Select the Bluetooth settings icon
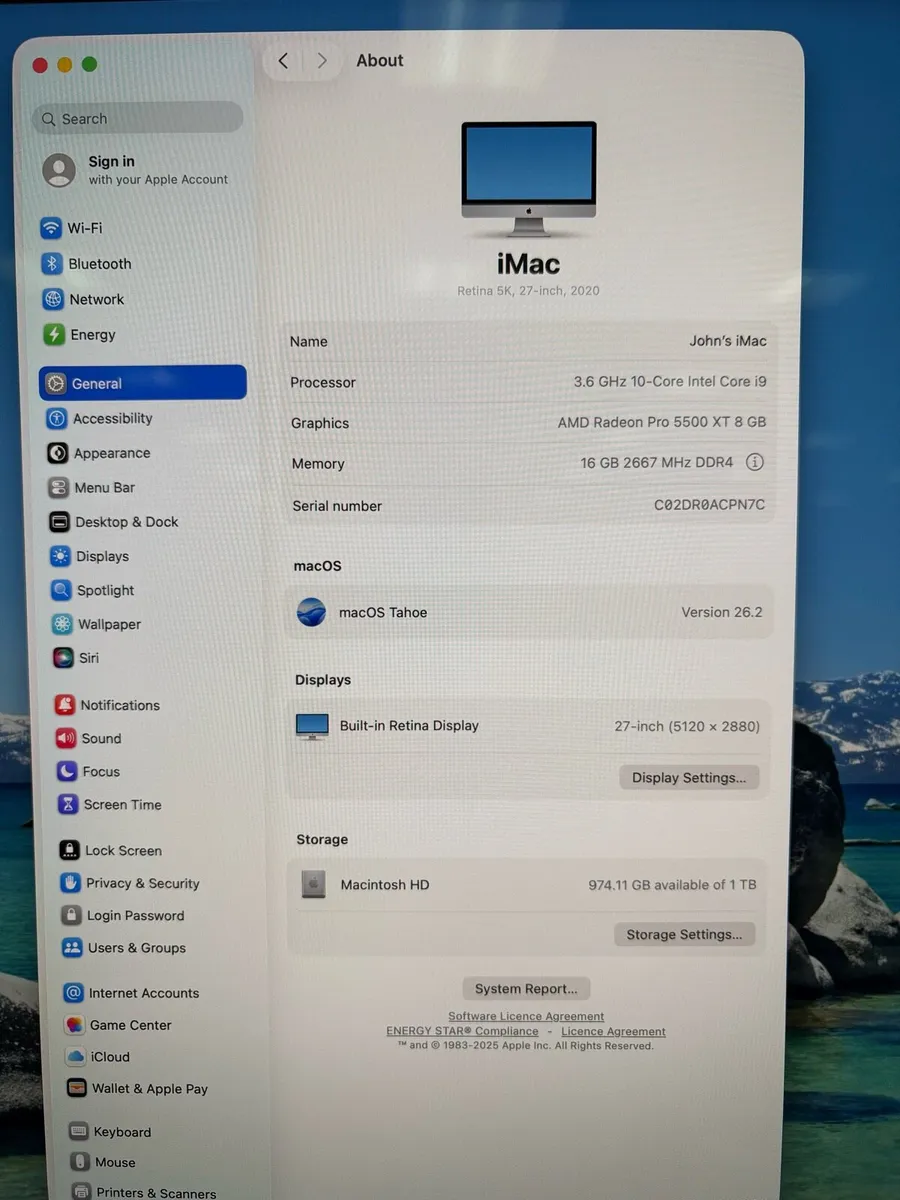 click(52, 264)
